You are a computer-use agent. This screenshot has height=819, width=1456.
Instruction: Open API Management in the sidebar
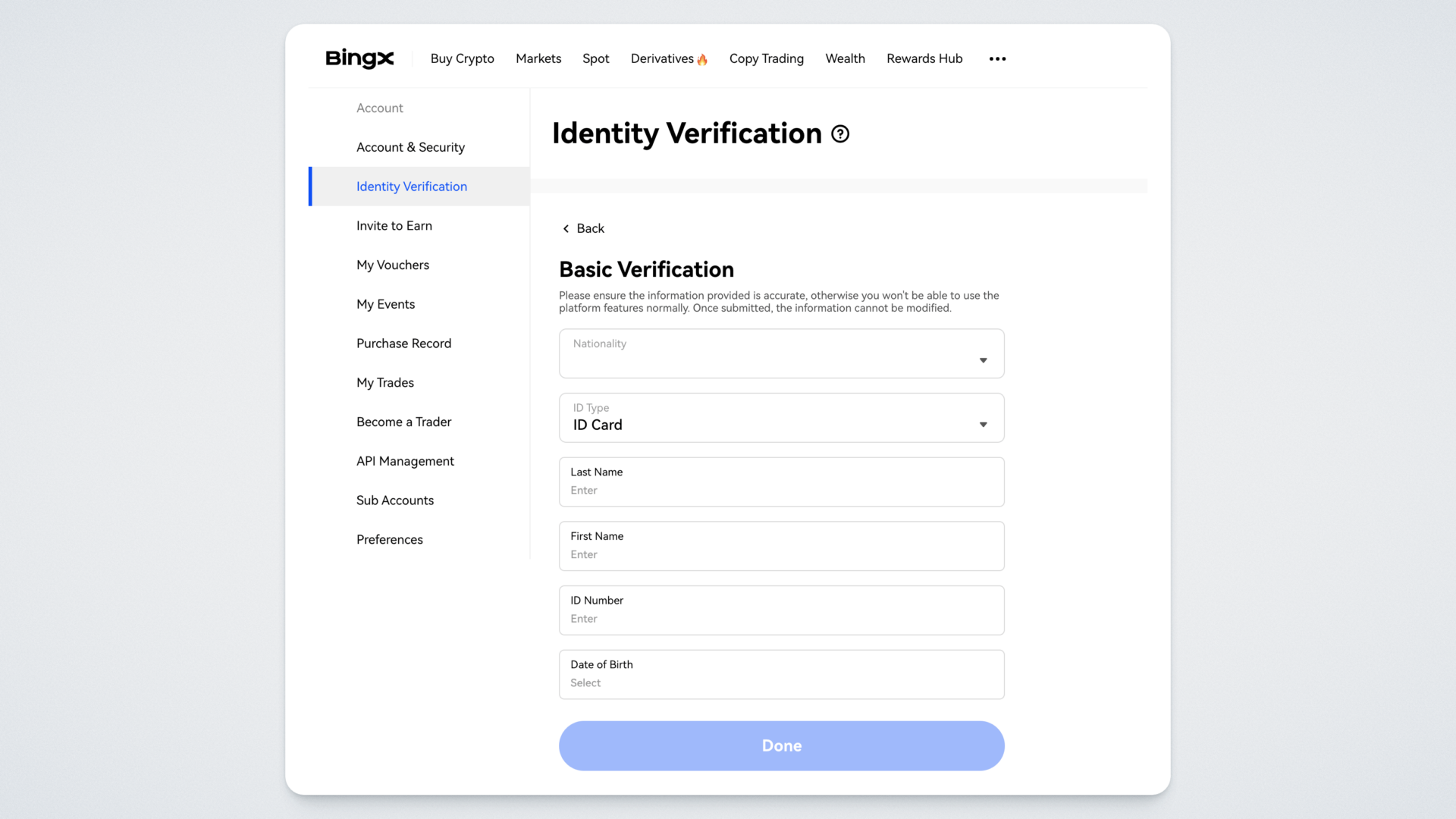click(405, 461)
